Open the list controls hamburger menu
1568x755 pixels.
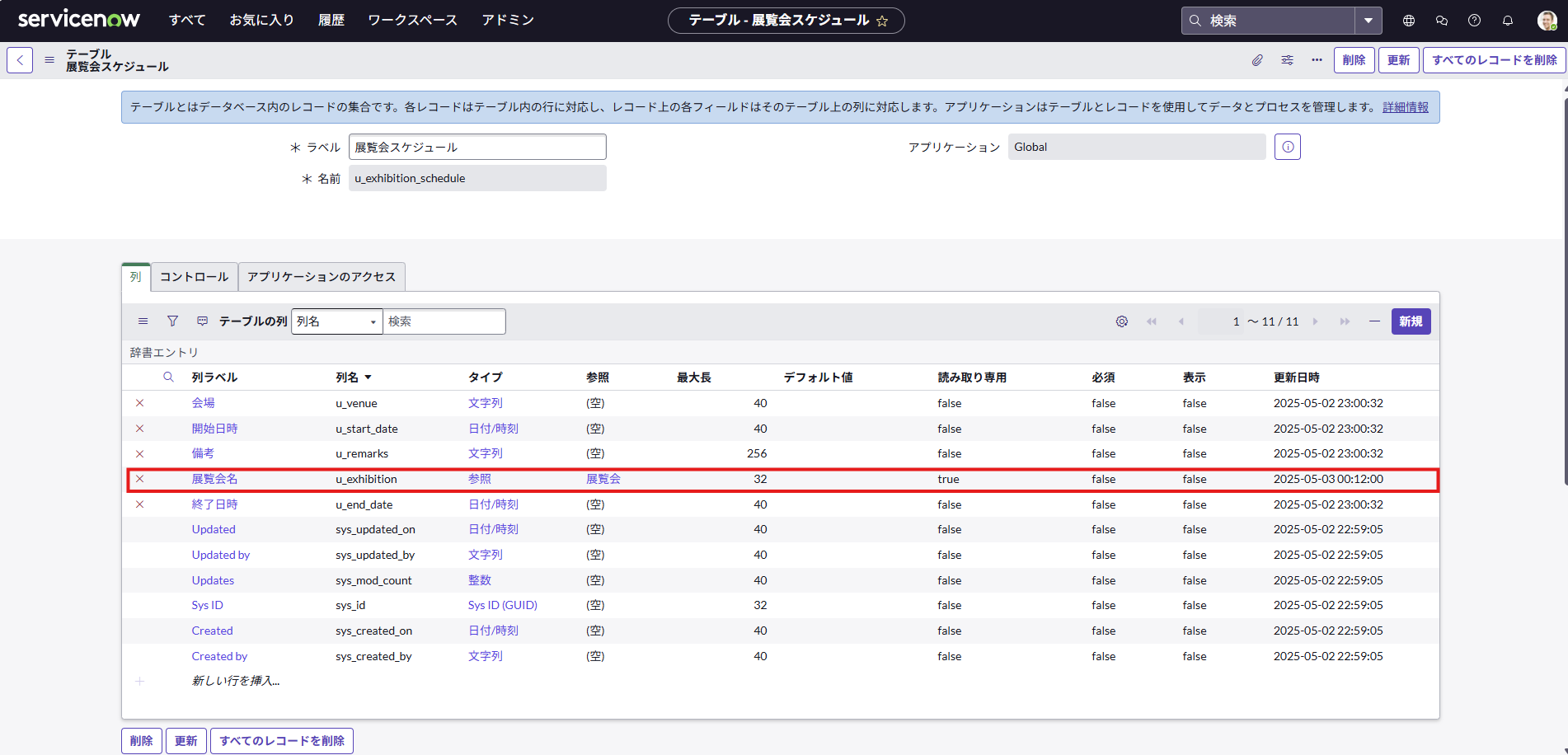click(x=143, y=321)
